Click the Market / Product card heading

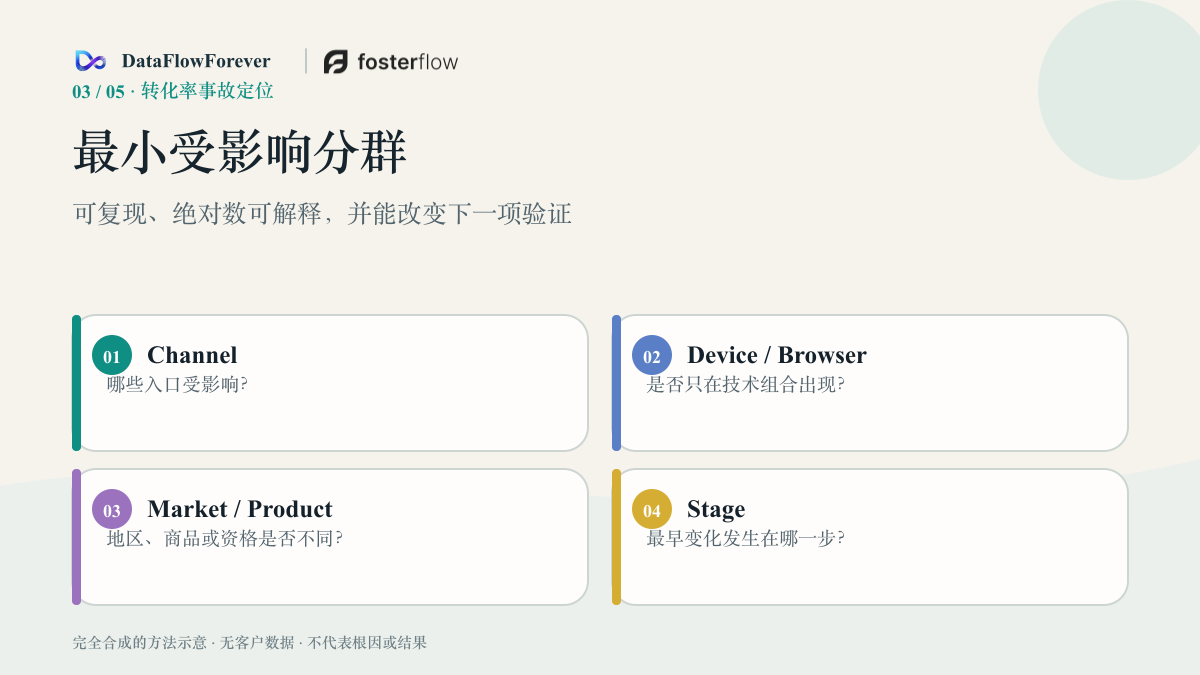pyautogui.click(x=240, y=509)
